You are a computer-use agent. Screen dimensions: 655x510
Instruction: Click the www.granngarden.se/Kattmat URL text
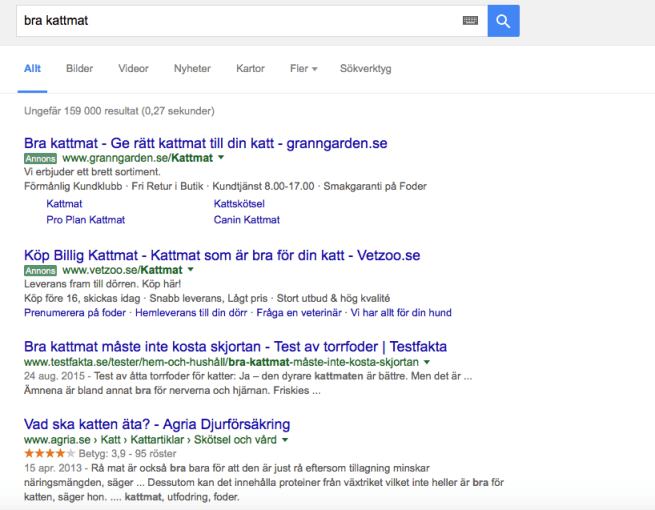coord(137,158)
